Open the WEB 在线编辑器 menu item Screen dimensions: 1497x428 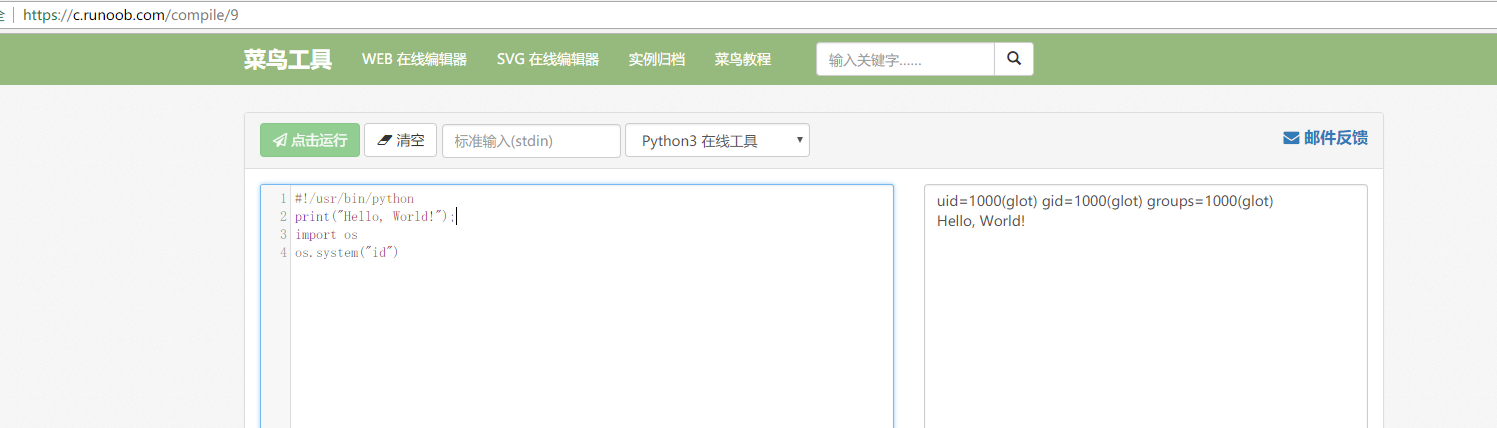click(x=414, y=59)
